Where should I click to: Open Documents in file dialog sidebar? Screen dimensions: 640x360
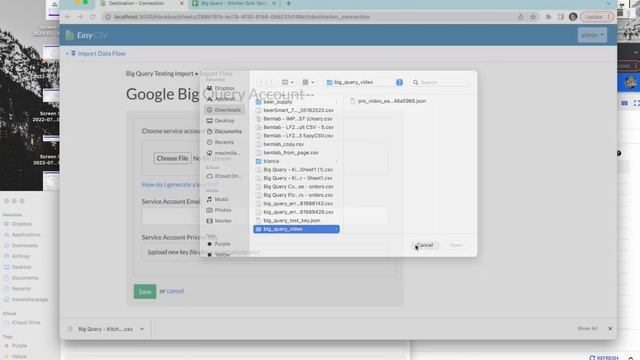pos(224,131)
